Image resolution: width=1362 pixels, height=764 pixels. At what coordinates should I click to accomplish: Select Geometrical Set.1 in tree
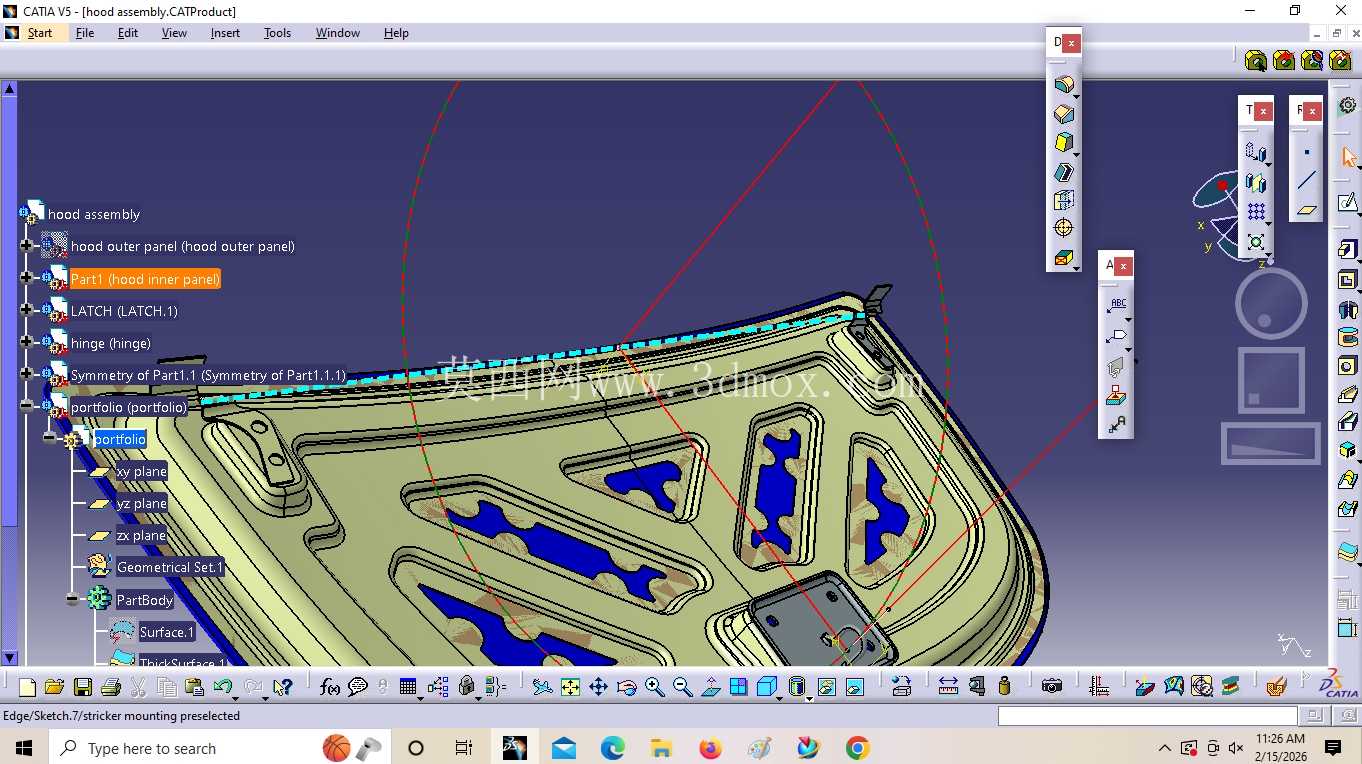[x=170, y=567]
